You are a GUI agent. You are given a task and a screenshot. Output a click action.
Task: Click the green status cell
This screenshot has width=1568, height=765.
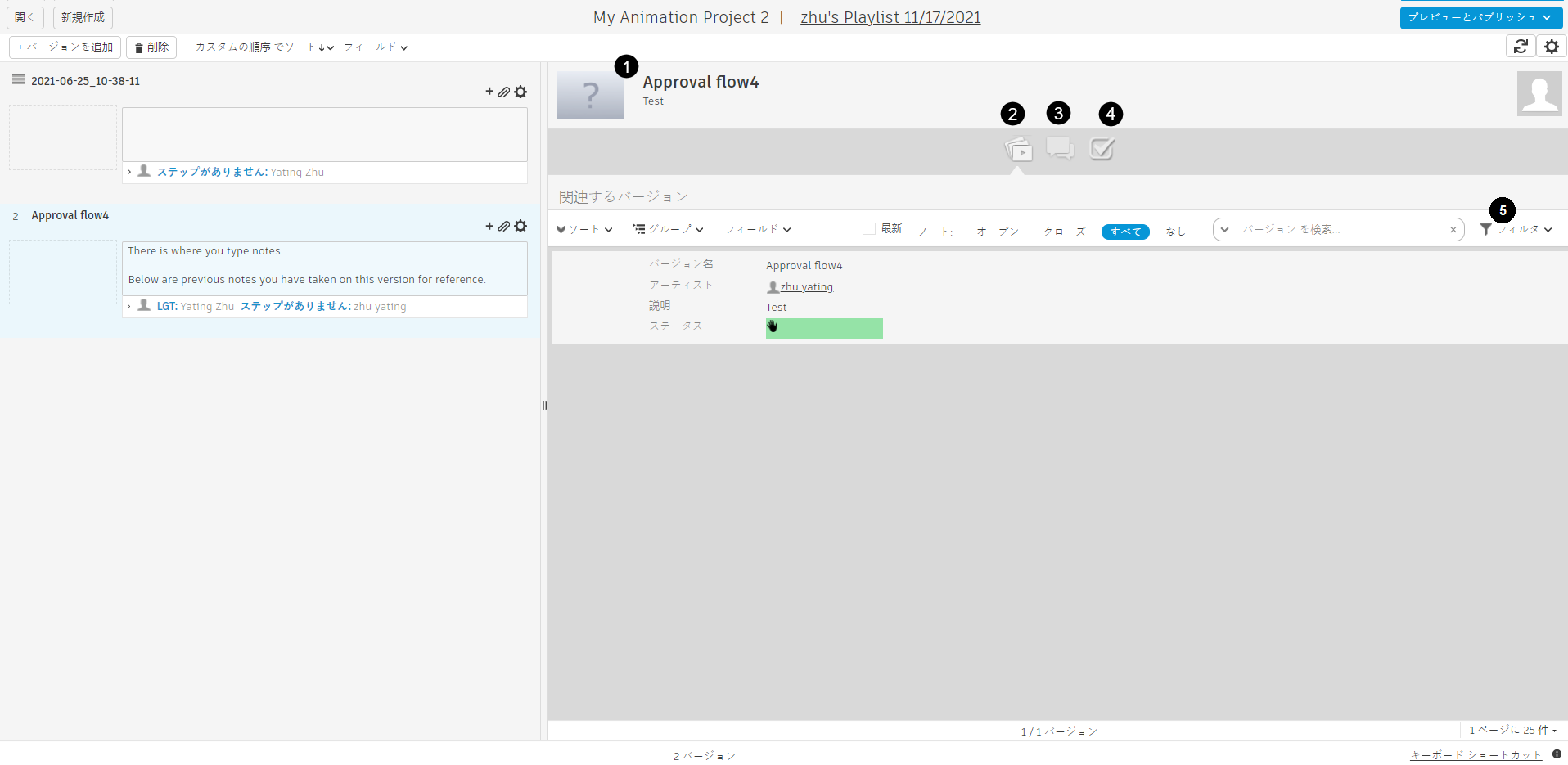tap(824, 328)
